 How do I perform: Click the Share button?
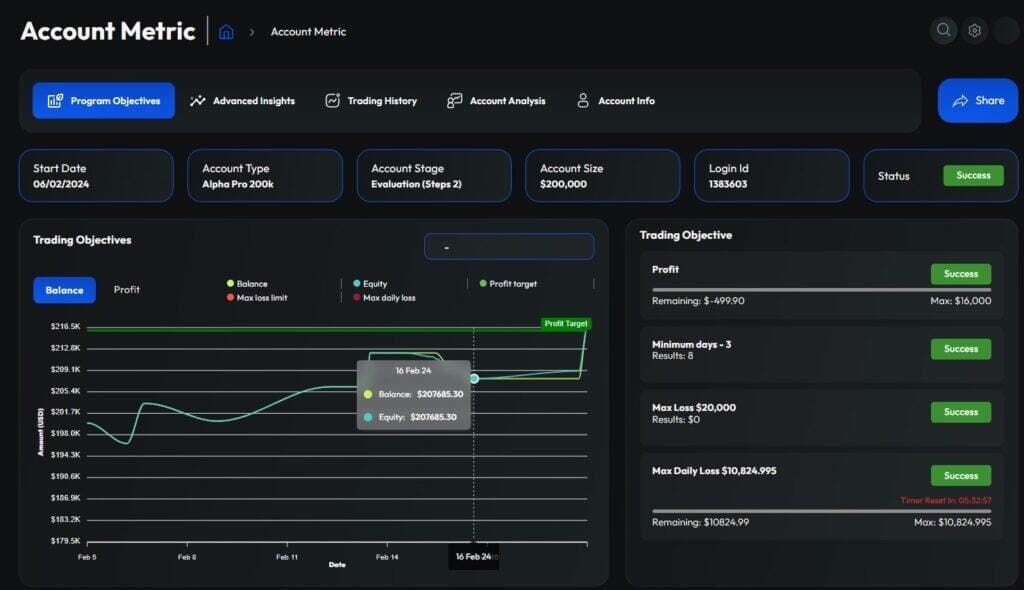[x=977, y=100]
